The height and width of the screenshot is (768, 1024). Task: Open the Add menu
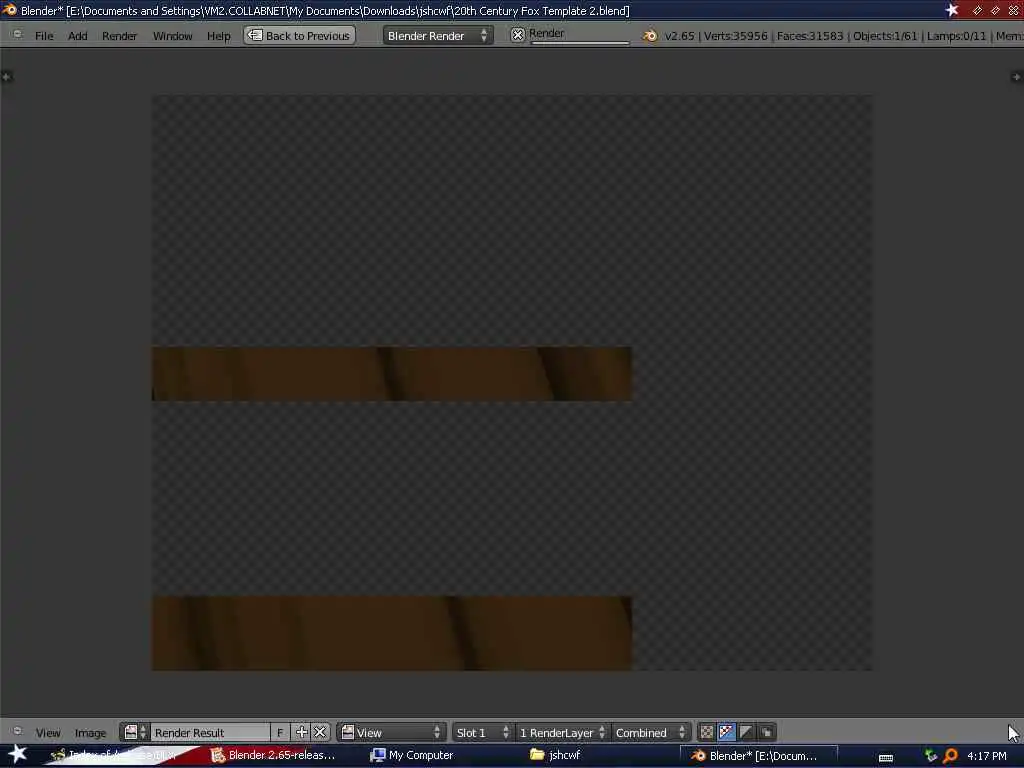[77, 36]
